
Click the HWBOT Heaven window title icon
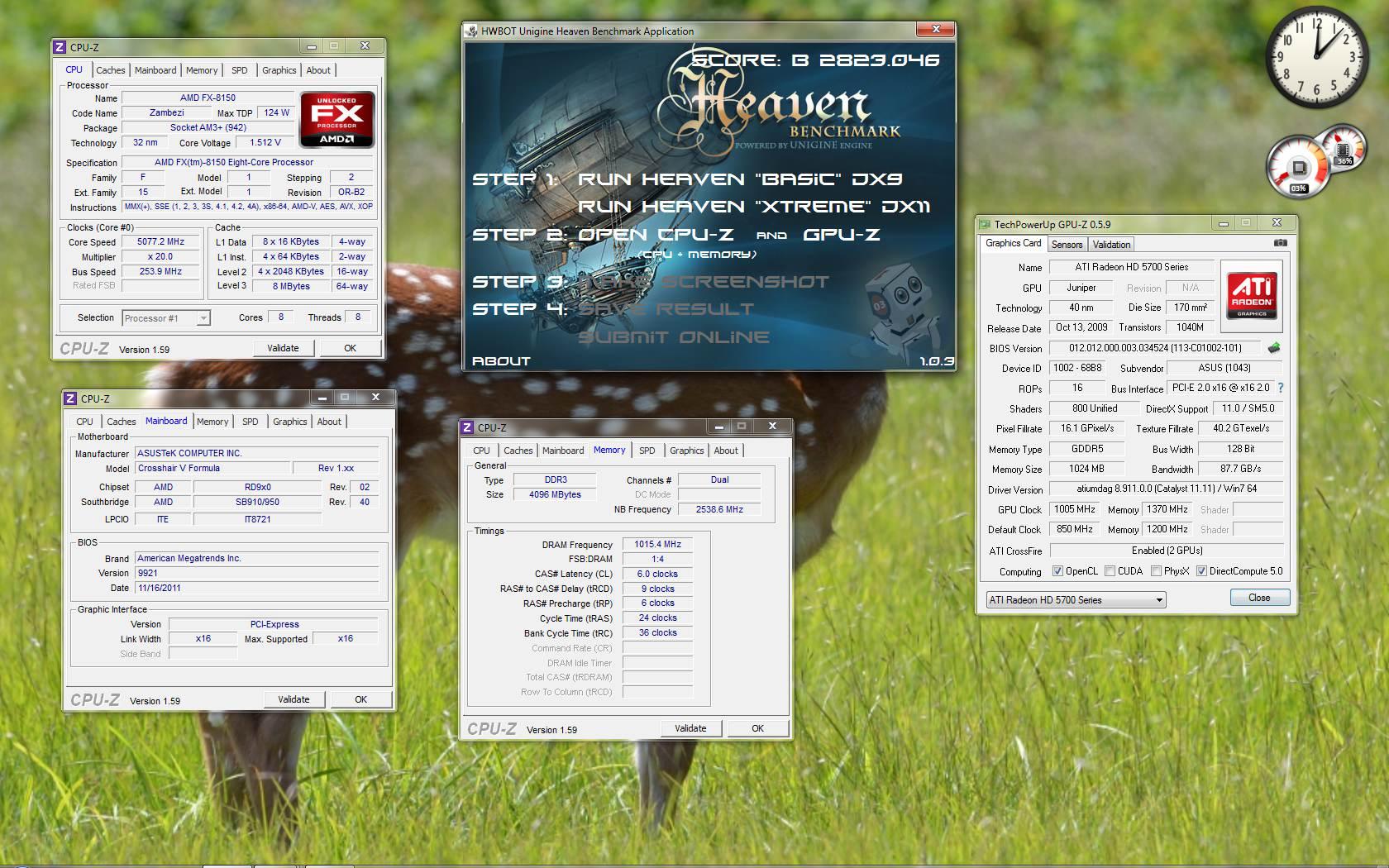tap(472, 31)
